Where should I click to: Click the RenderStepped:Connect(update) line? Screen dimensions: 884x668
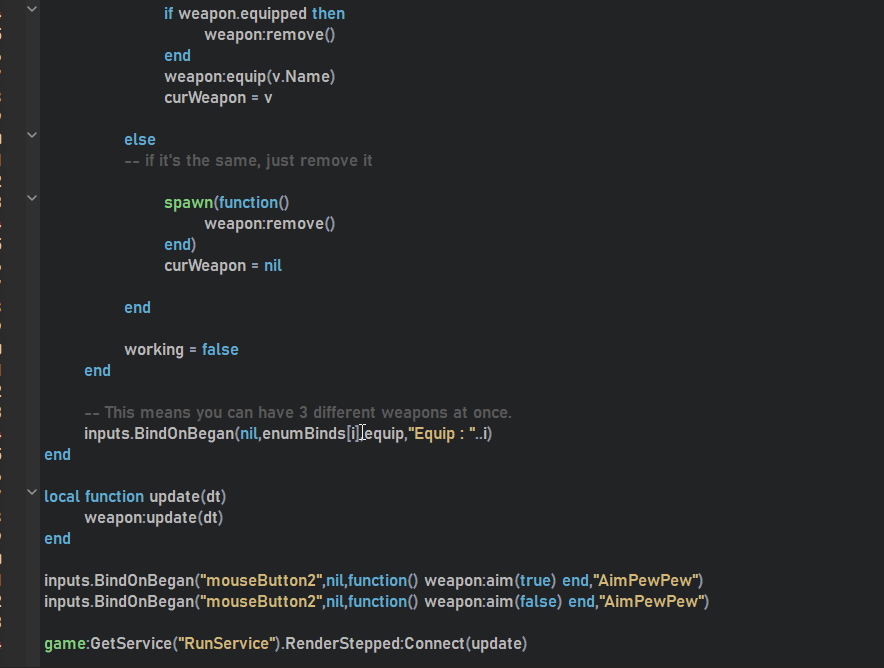coord(285,644)
